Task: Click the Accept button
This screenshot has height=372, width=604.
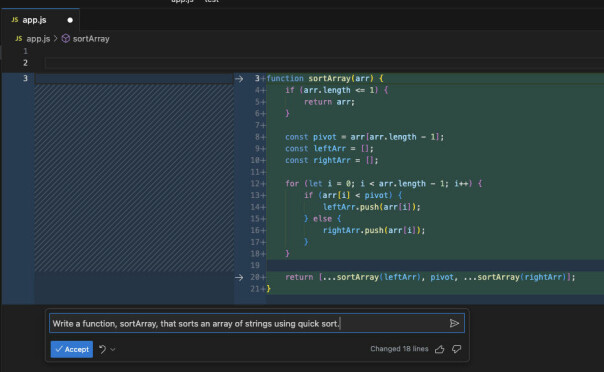Action: 72,349
